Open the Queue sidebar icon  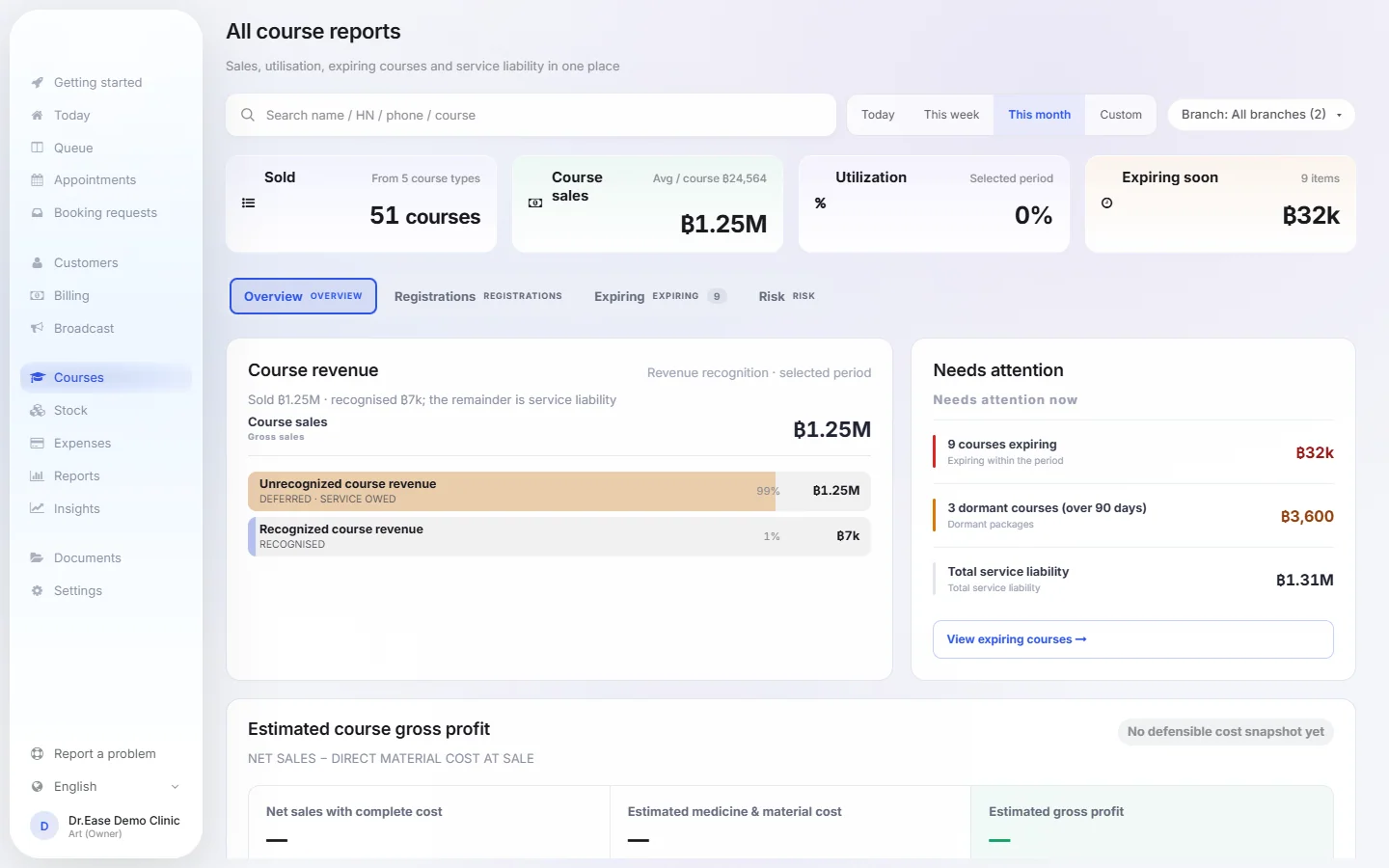37,149
